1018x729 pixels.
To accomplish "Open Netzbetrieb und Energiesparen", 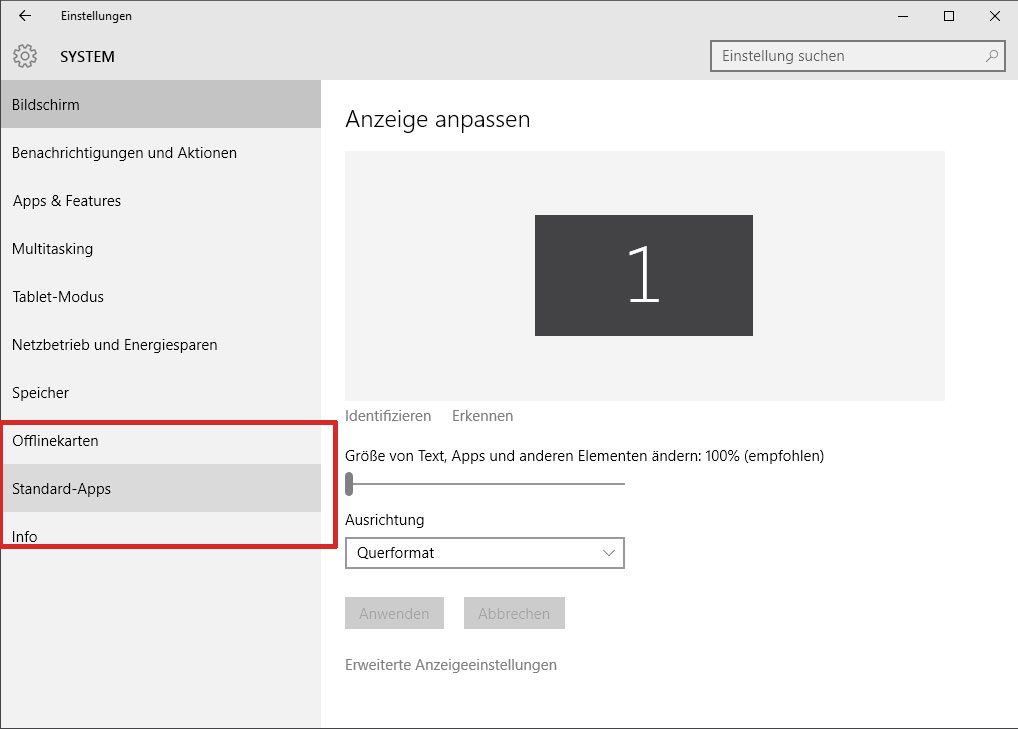I will click(160, 345).
